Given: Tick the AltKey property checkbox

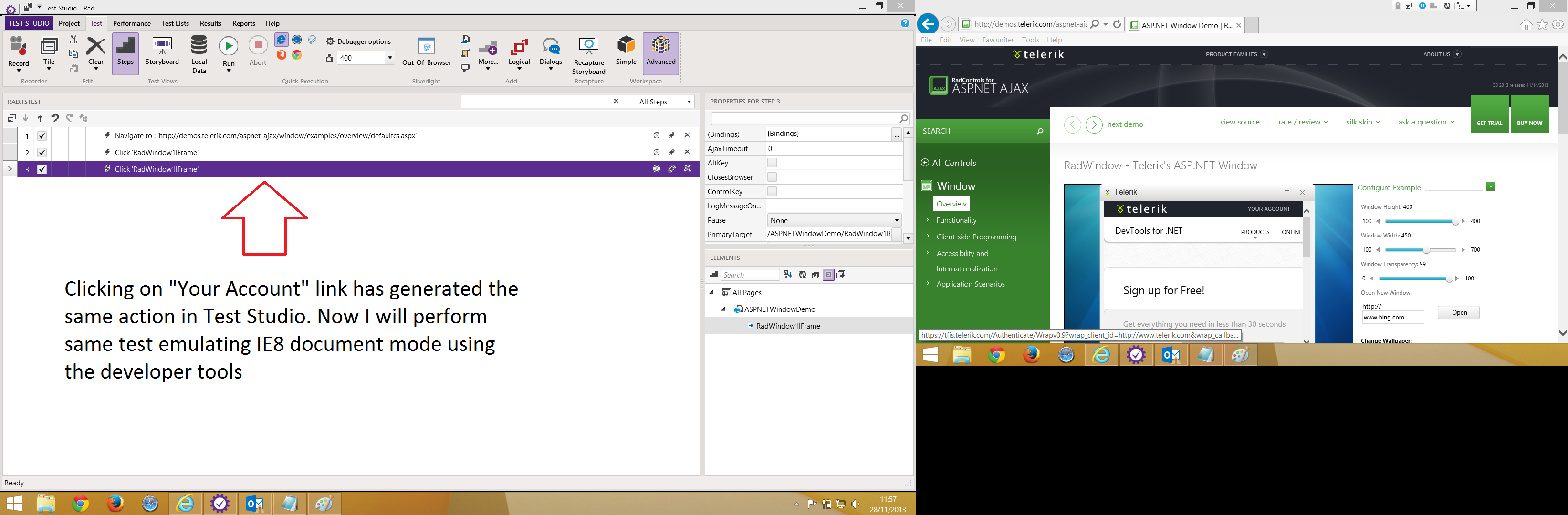Looking at the screenshot, I should point(772,162).
